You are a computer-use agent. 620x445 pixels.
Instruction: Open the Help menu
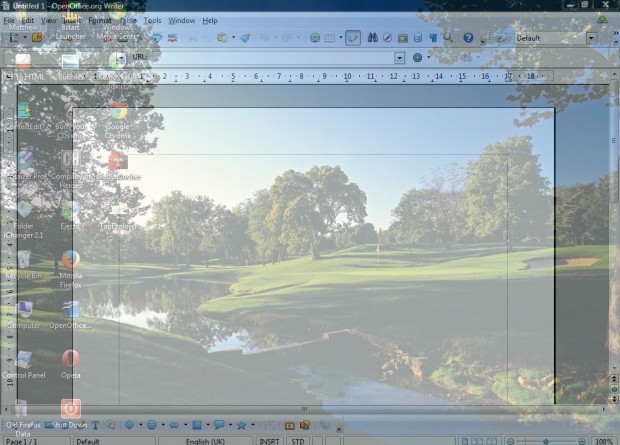[210, 21]
